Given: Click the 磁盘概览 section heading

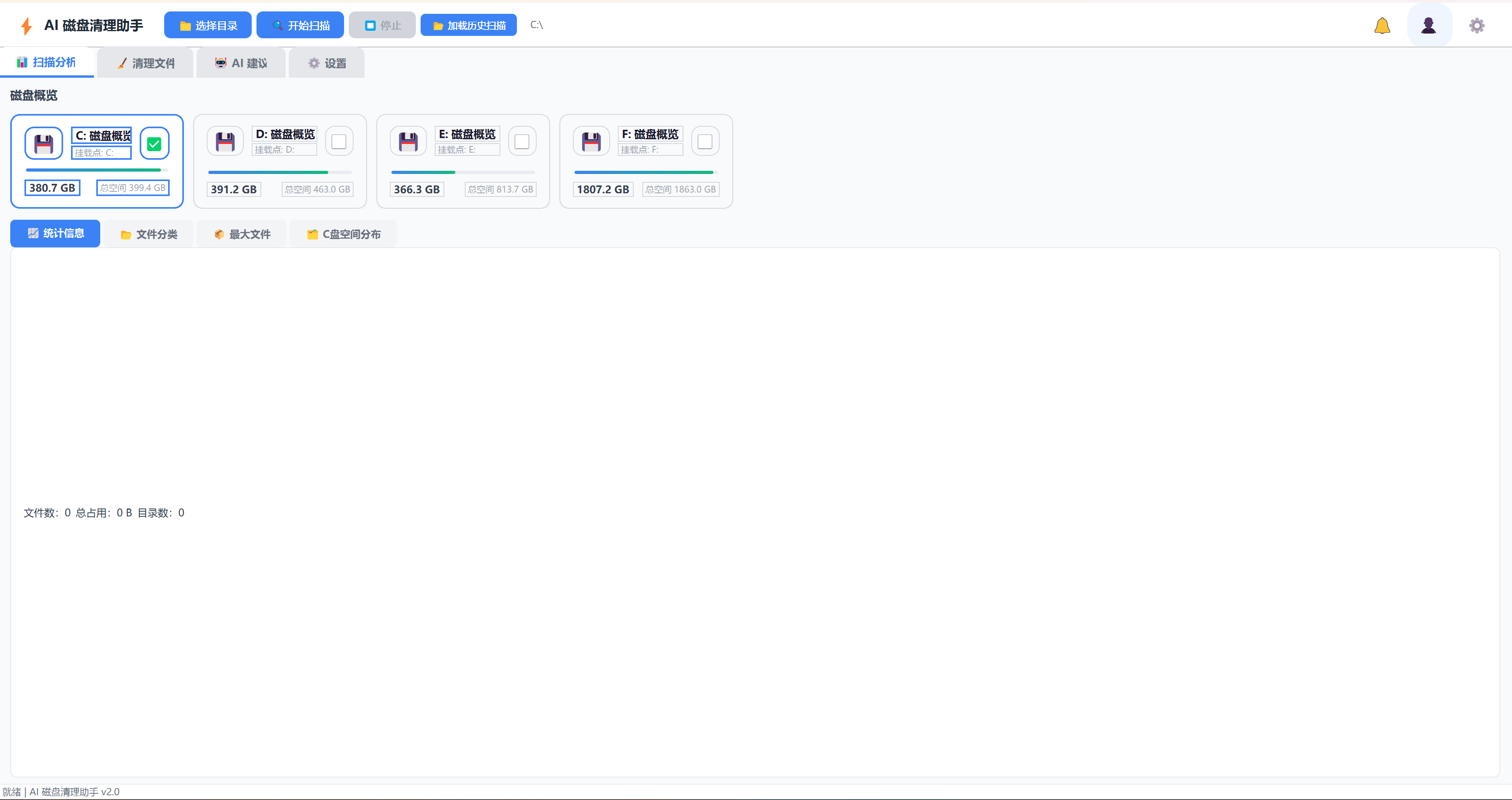Looking at the screenshot, I should 34,95.
